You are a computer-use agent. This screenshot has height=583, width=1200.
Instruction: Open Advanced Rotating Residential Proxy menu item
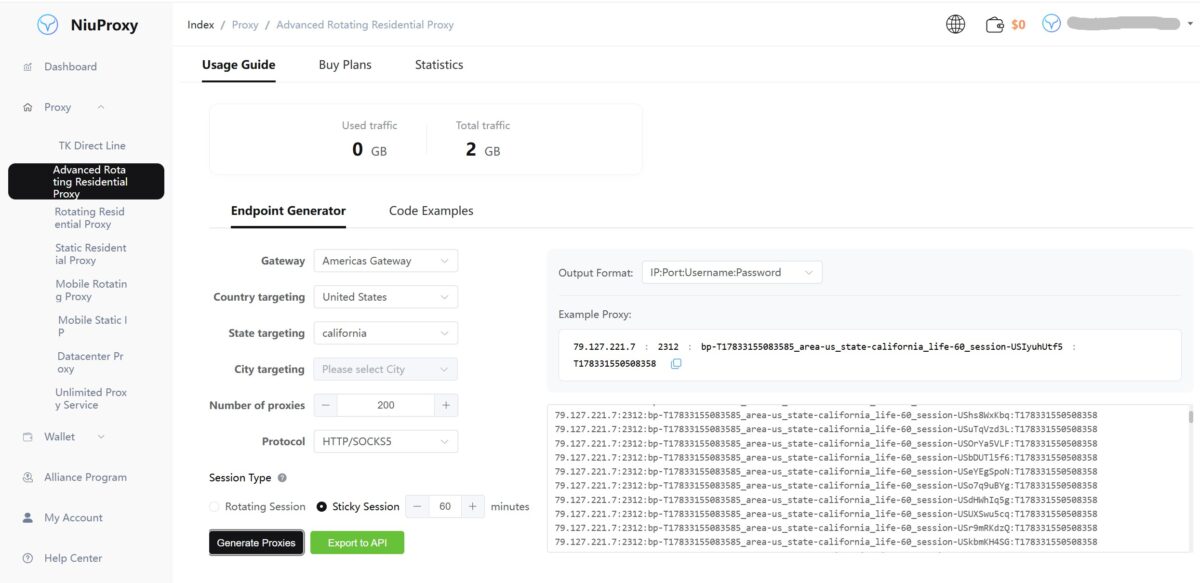point(86,182)
